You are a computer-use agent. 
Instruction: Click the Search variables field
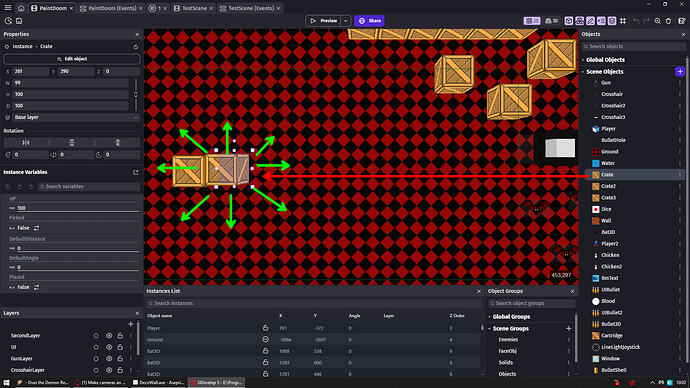coord(89,187)
